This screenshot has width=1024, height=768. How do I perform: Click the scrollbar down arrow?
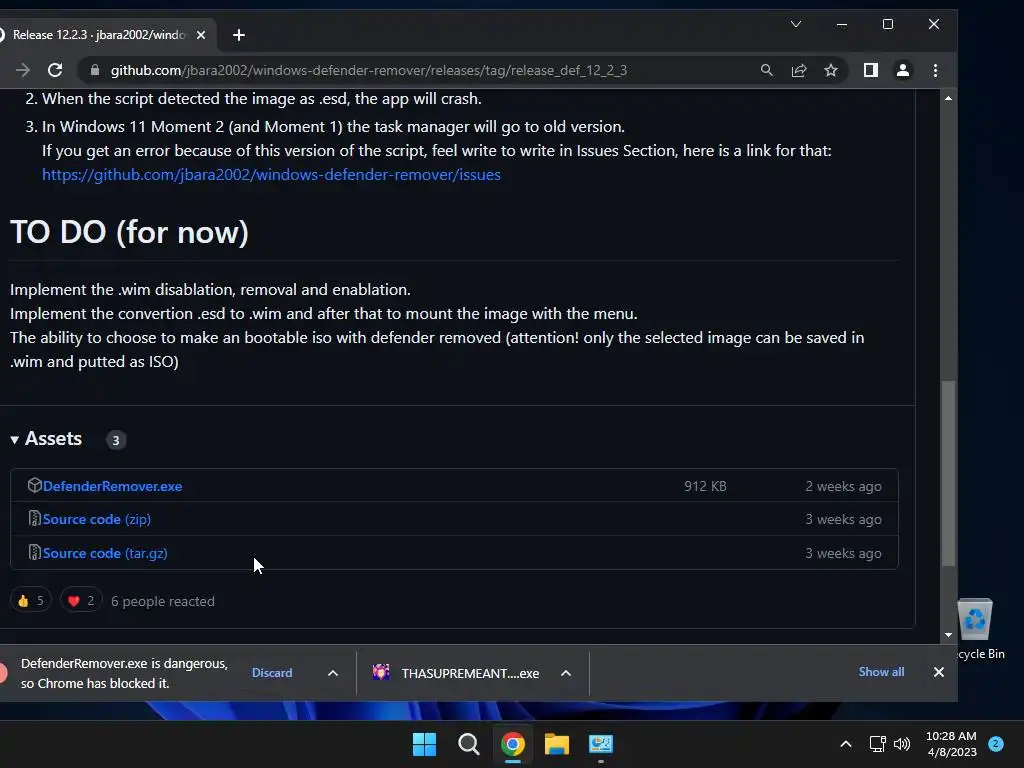(x=948, y=635)
